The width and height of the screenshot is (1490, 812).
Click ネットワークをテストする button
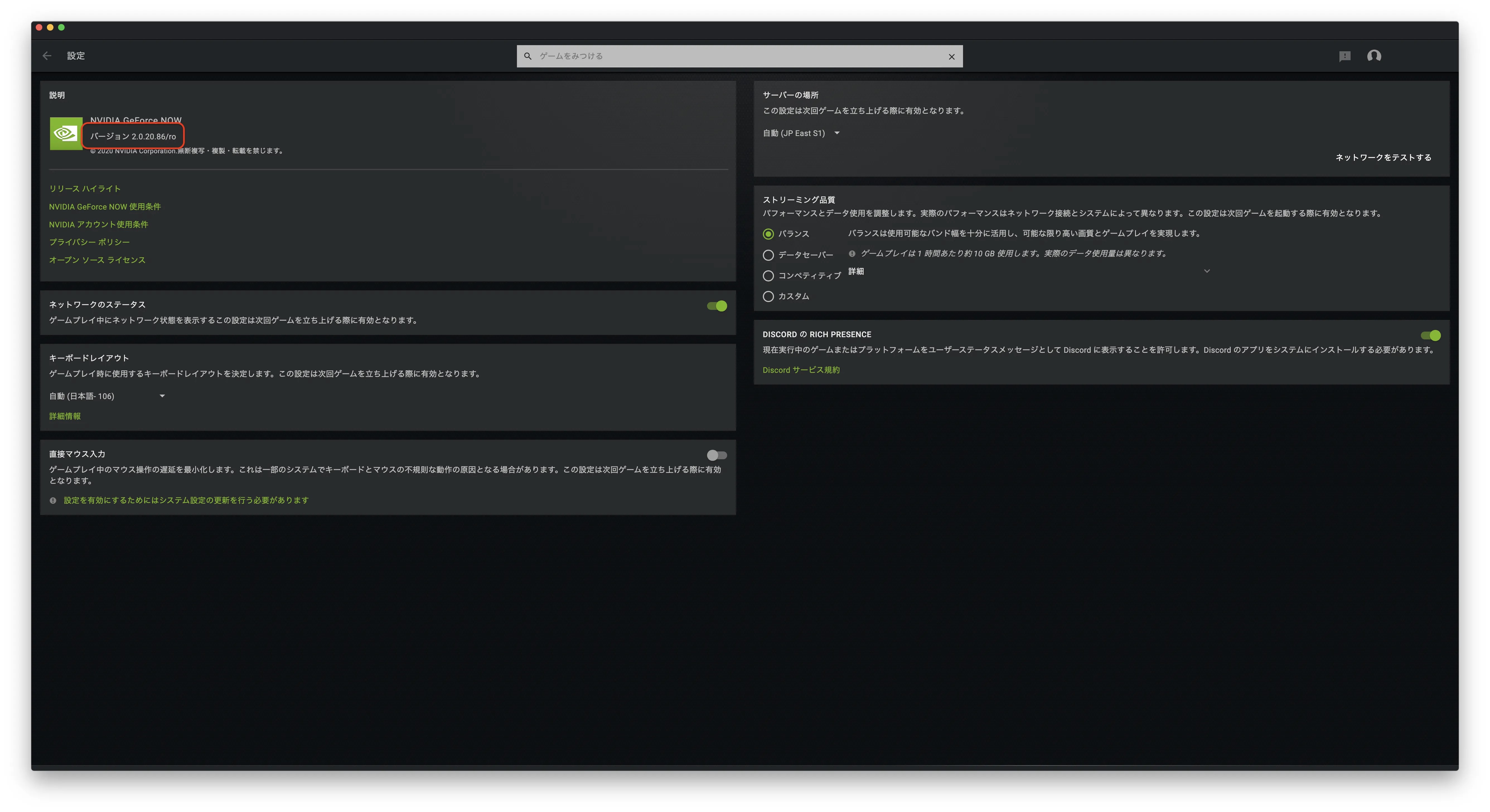click(x=1383, y=157)
